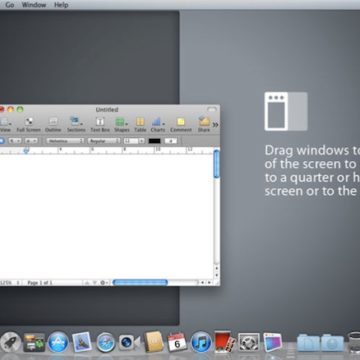Screen dimensions: 360x360
Task: Open the View toolbar menu
Action: 5,124
